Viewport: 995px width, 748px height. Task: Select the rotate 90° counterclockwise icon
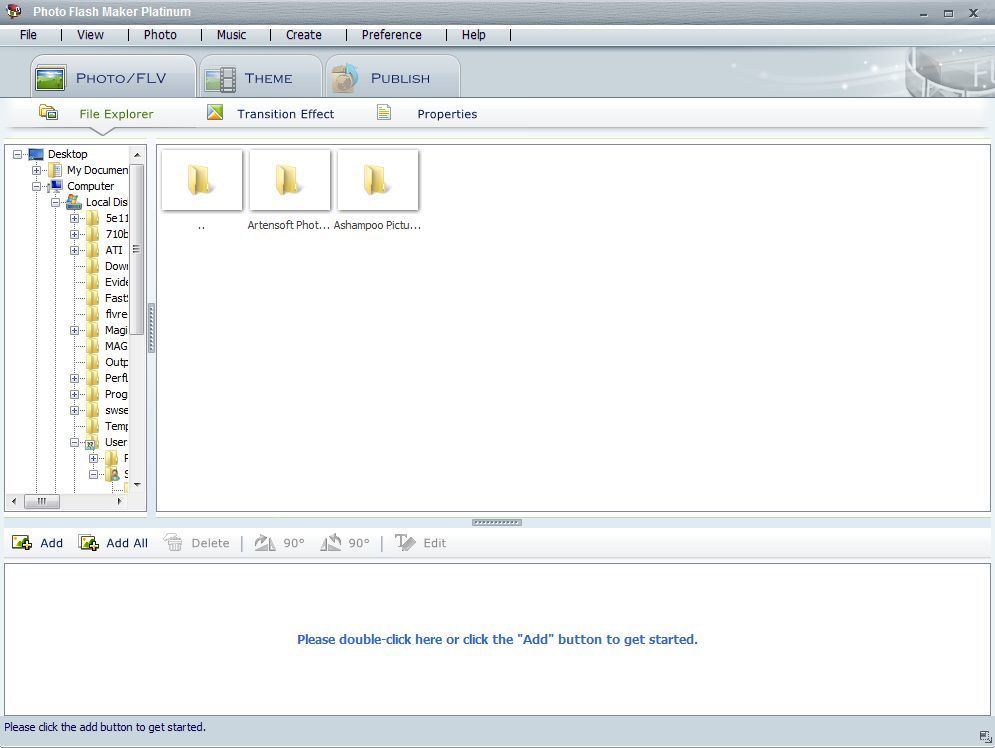[333, 542]
